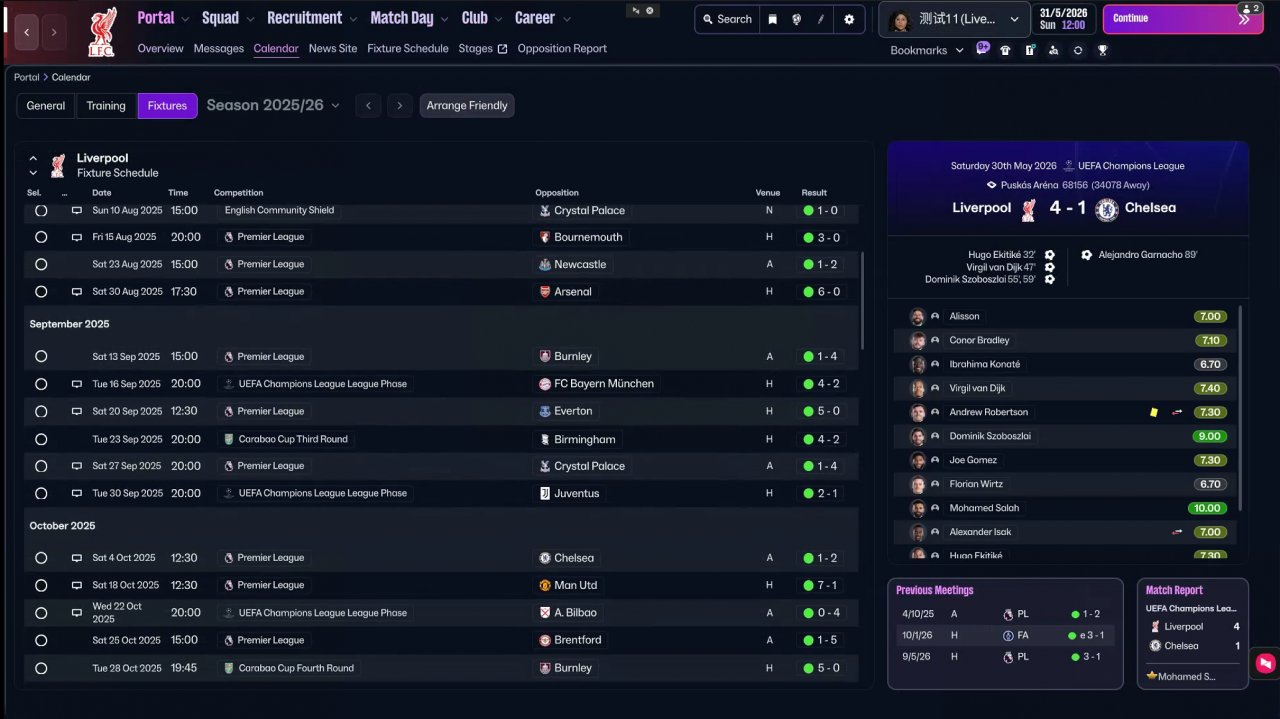Open the Match Day dropdown menu
1280x719 pixels.
[411, 18]
